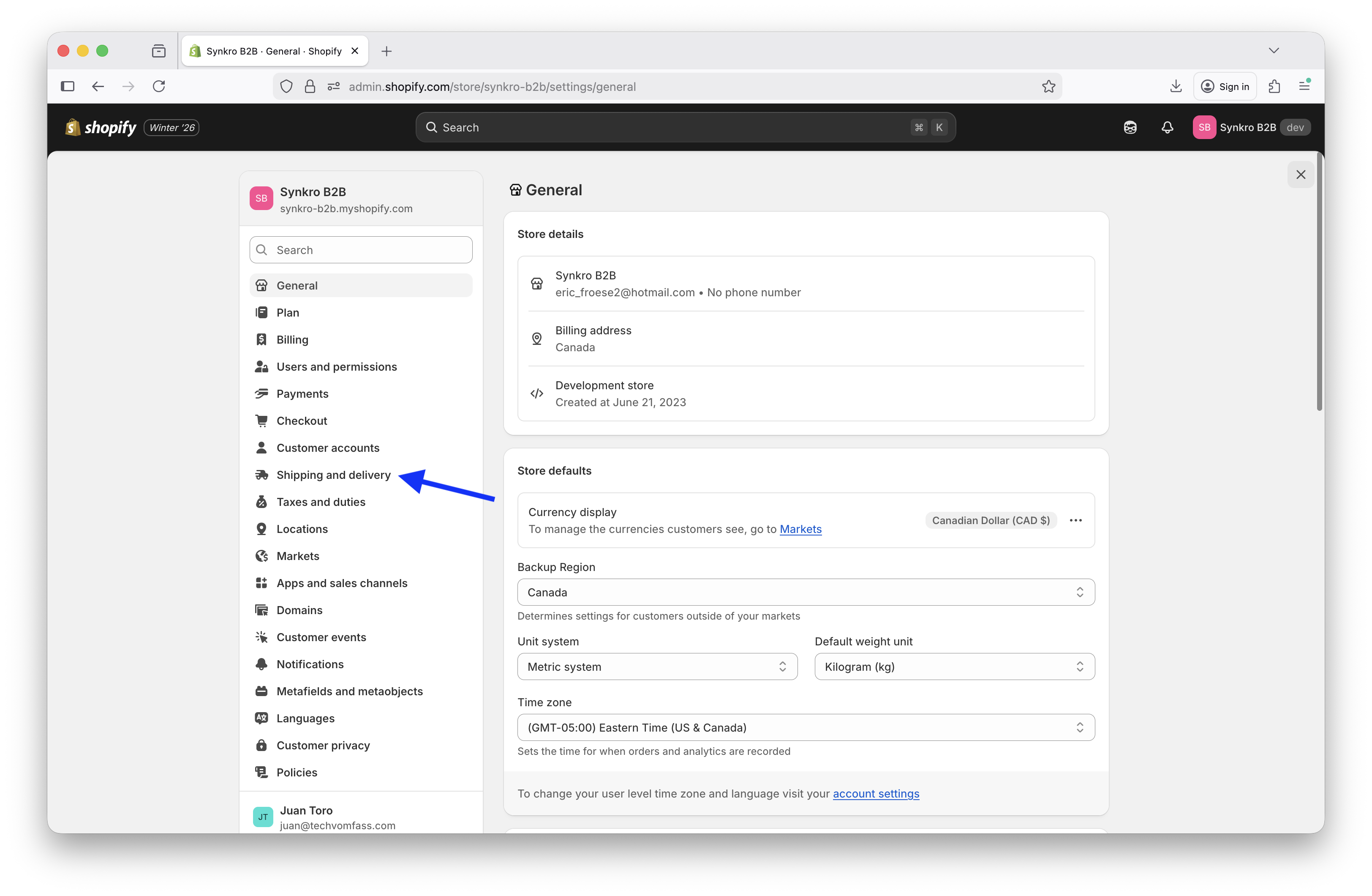Open the Users and permissions section

point(336,367)
